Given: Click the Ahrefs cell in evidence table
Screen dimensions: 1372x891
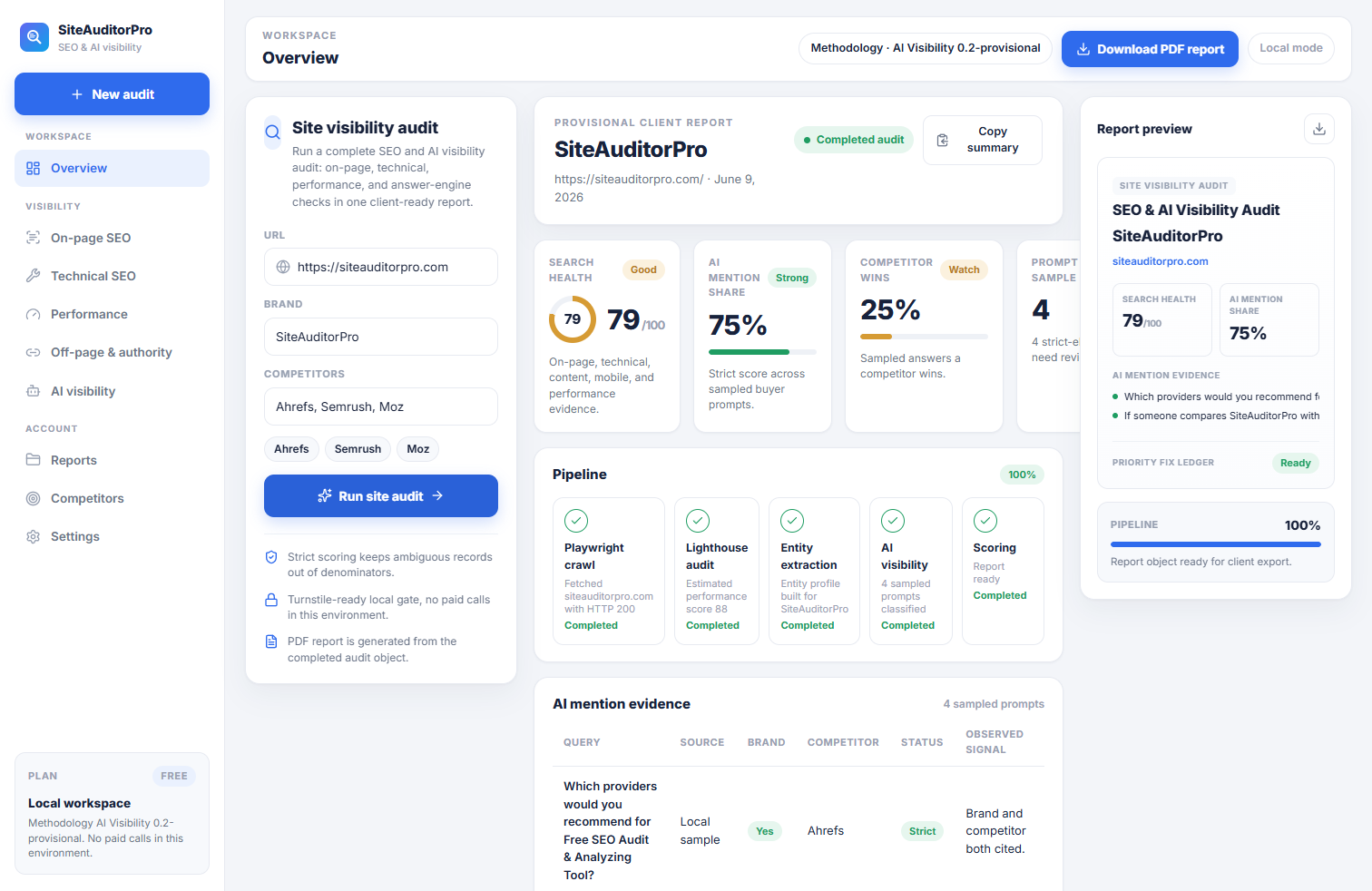Looking at the screenshot, I should (x=826, y=830).
